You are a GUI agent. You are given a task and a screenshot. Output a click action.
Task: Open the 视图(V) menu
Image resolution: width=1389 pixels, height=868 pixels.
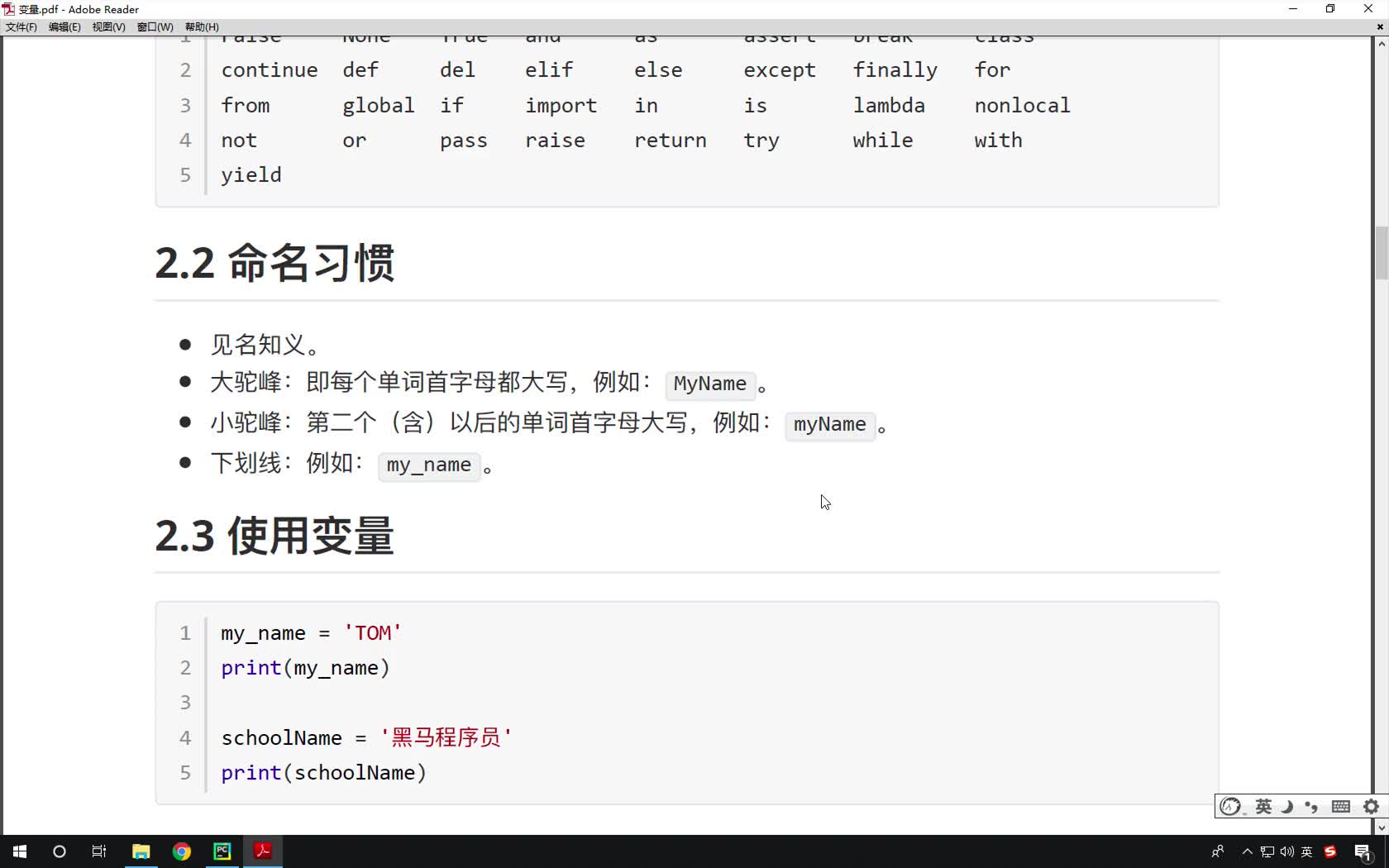point(108,27)
